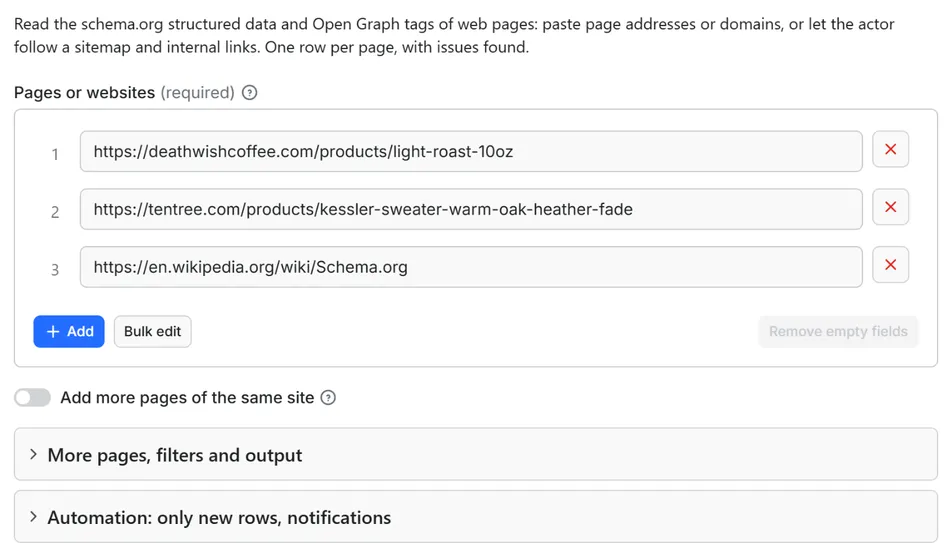Open help icon beside Add more pages

click(328, 398)
